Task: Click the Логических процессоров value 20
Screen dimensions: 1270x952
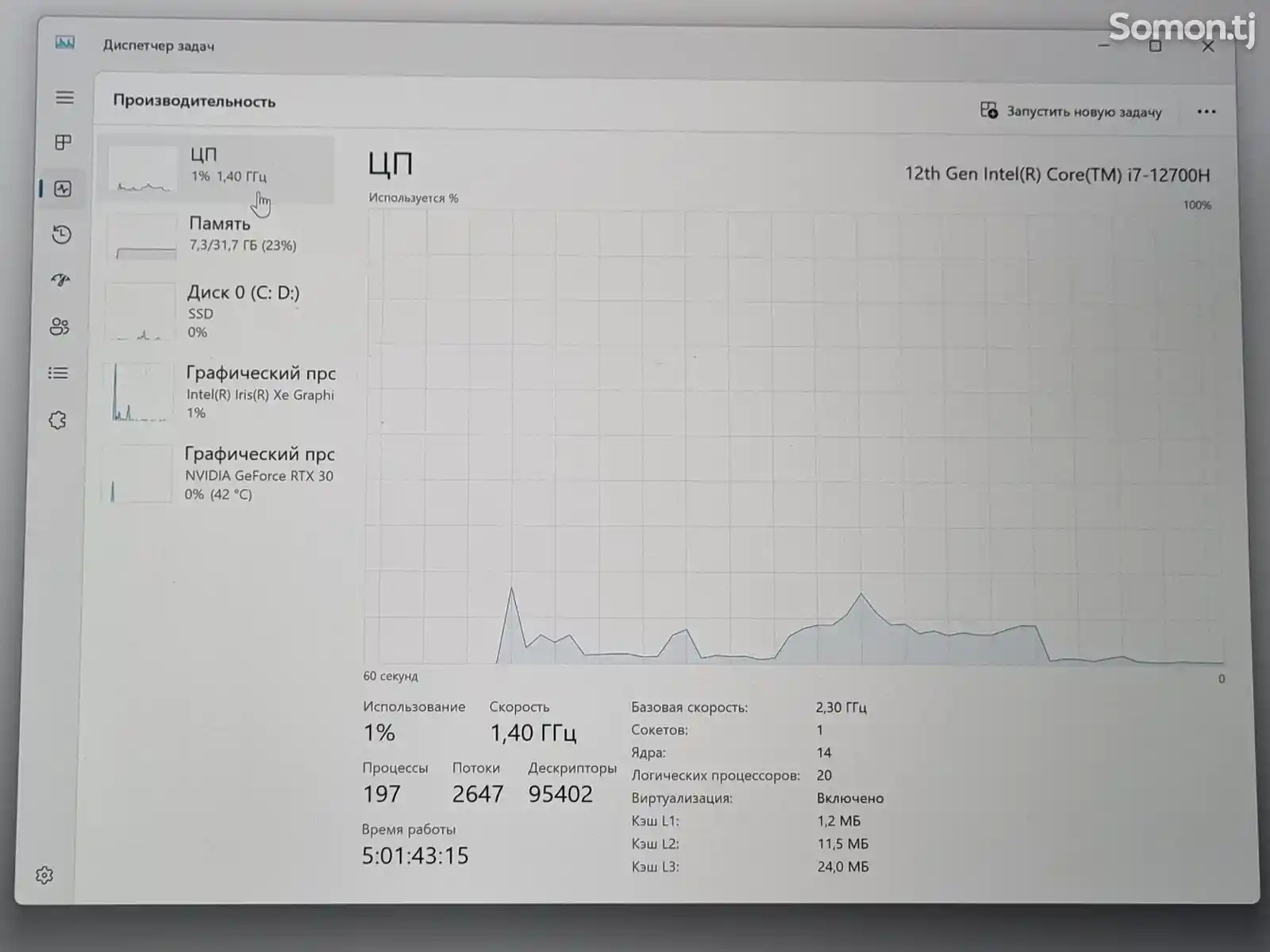Action: click(824, 775)
